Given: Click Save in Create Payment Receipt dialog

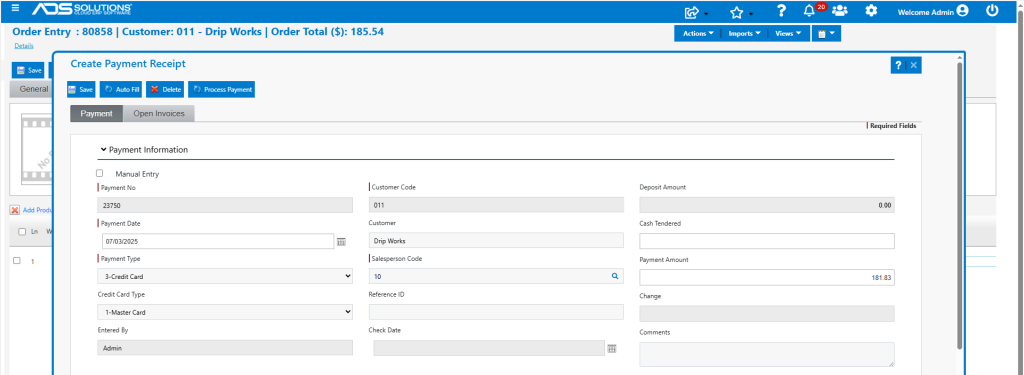Looking at the screenshot, I should pos(82,90).
